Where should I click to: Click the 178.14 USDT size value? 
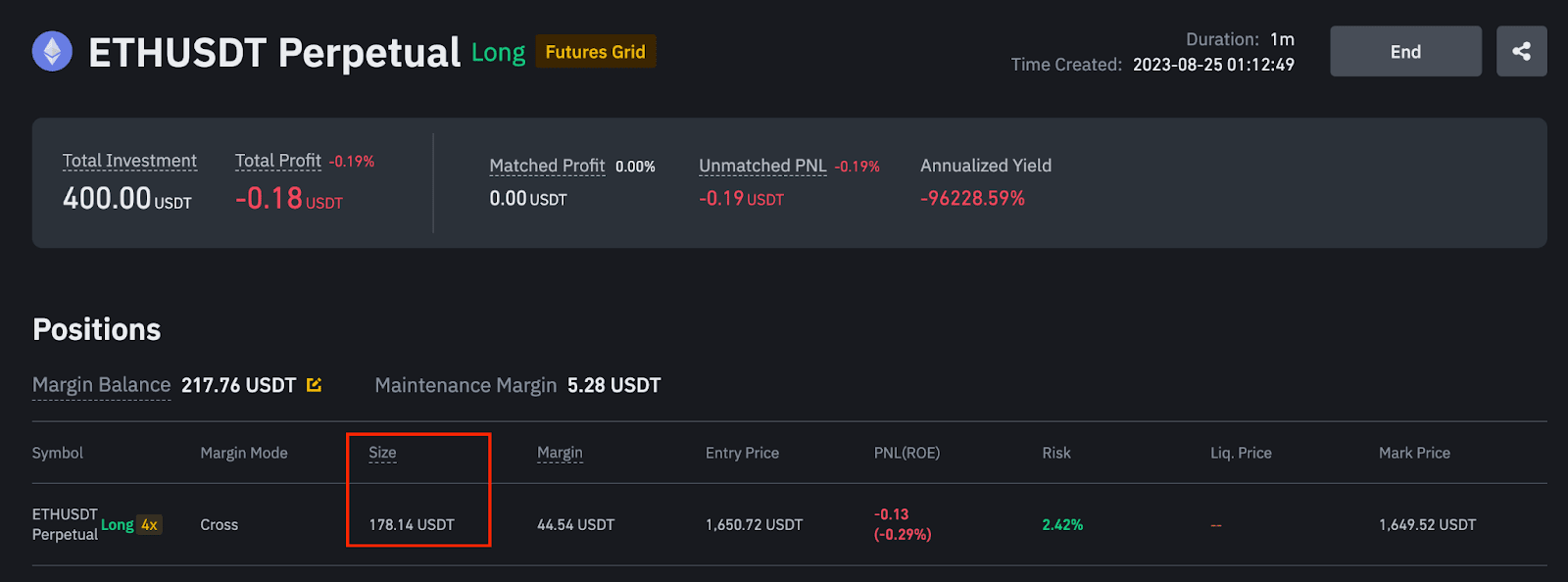[x=412, y=525]
